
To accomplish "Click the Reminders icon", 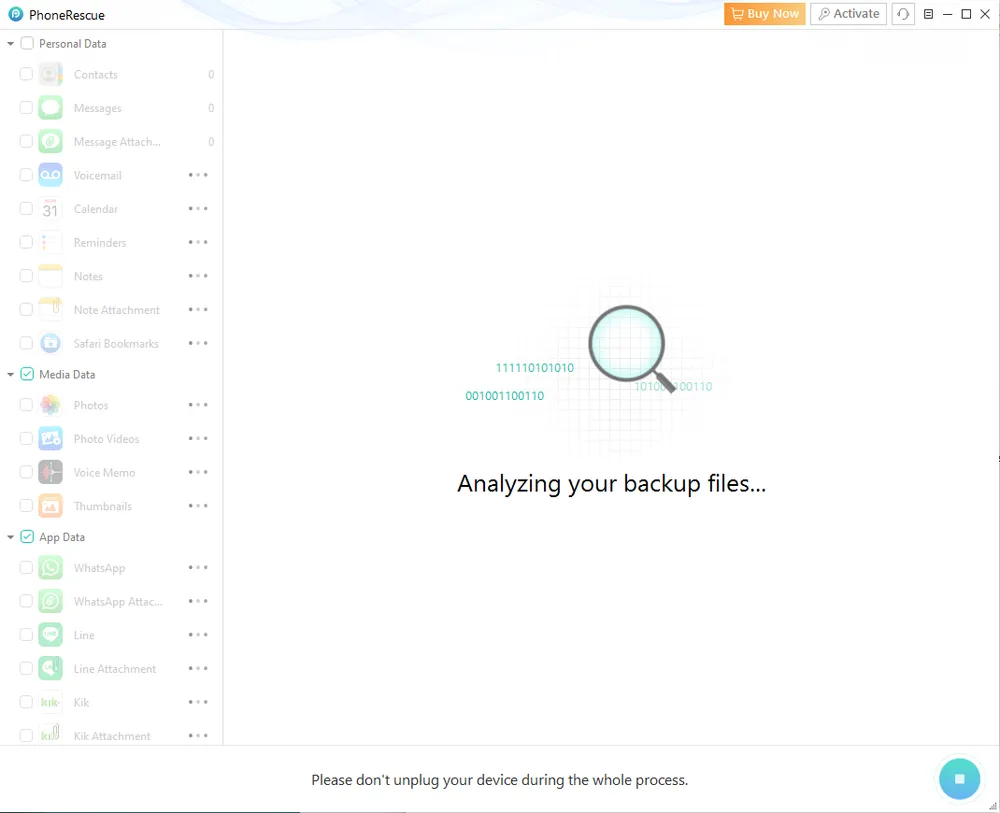I will 50,242.
